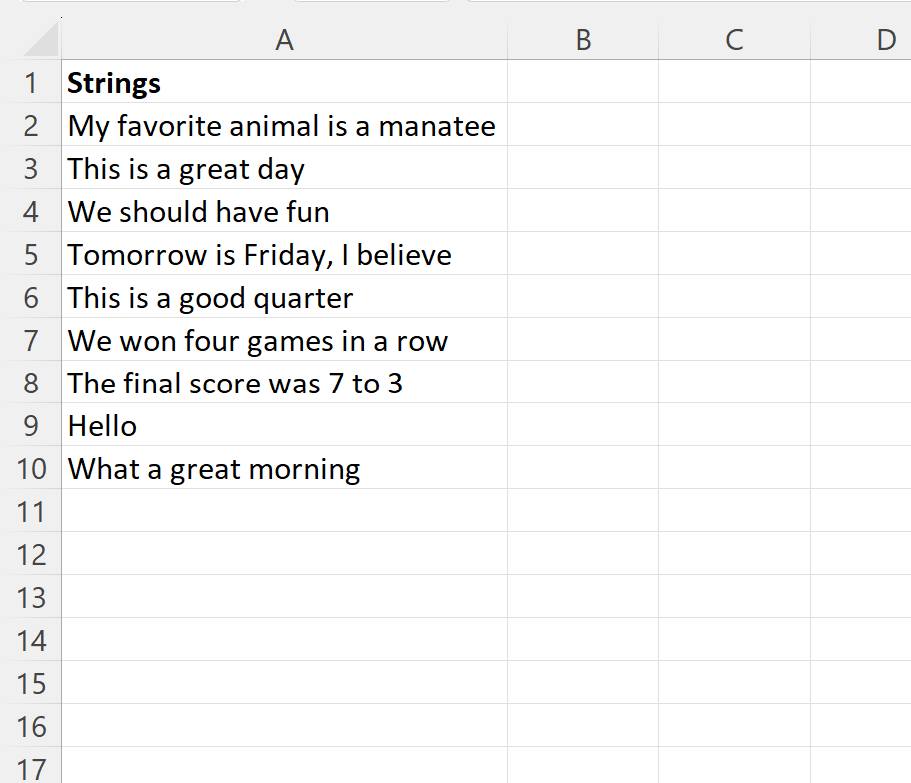Select row 17 header
This screenshot has width=911, height=783.
point(30,769)
